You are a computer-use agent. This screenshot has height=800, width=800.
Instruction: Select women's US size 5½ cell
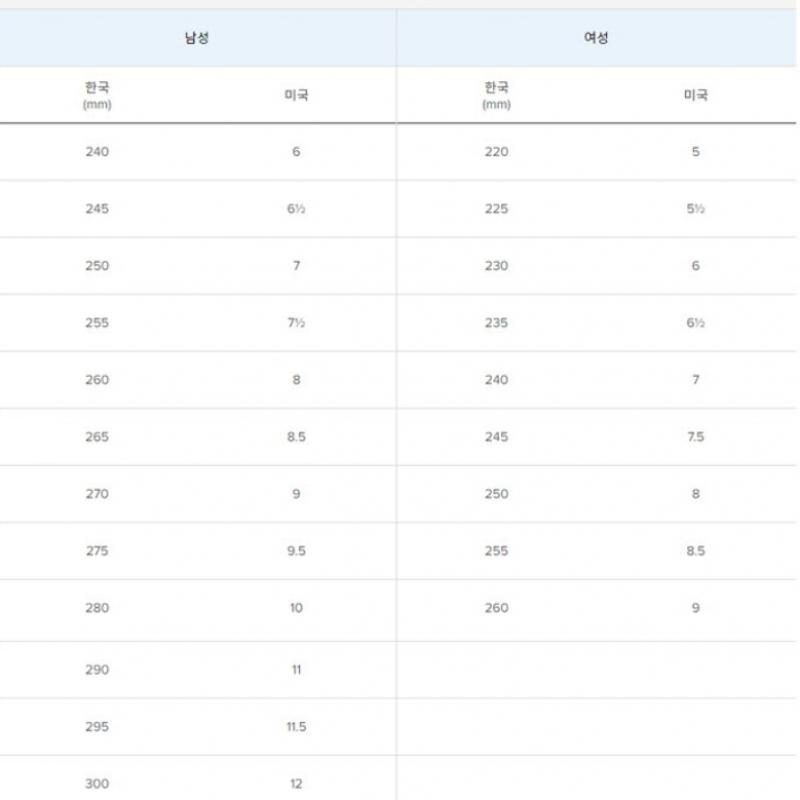pos(695,209)
